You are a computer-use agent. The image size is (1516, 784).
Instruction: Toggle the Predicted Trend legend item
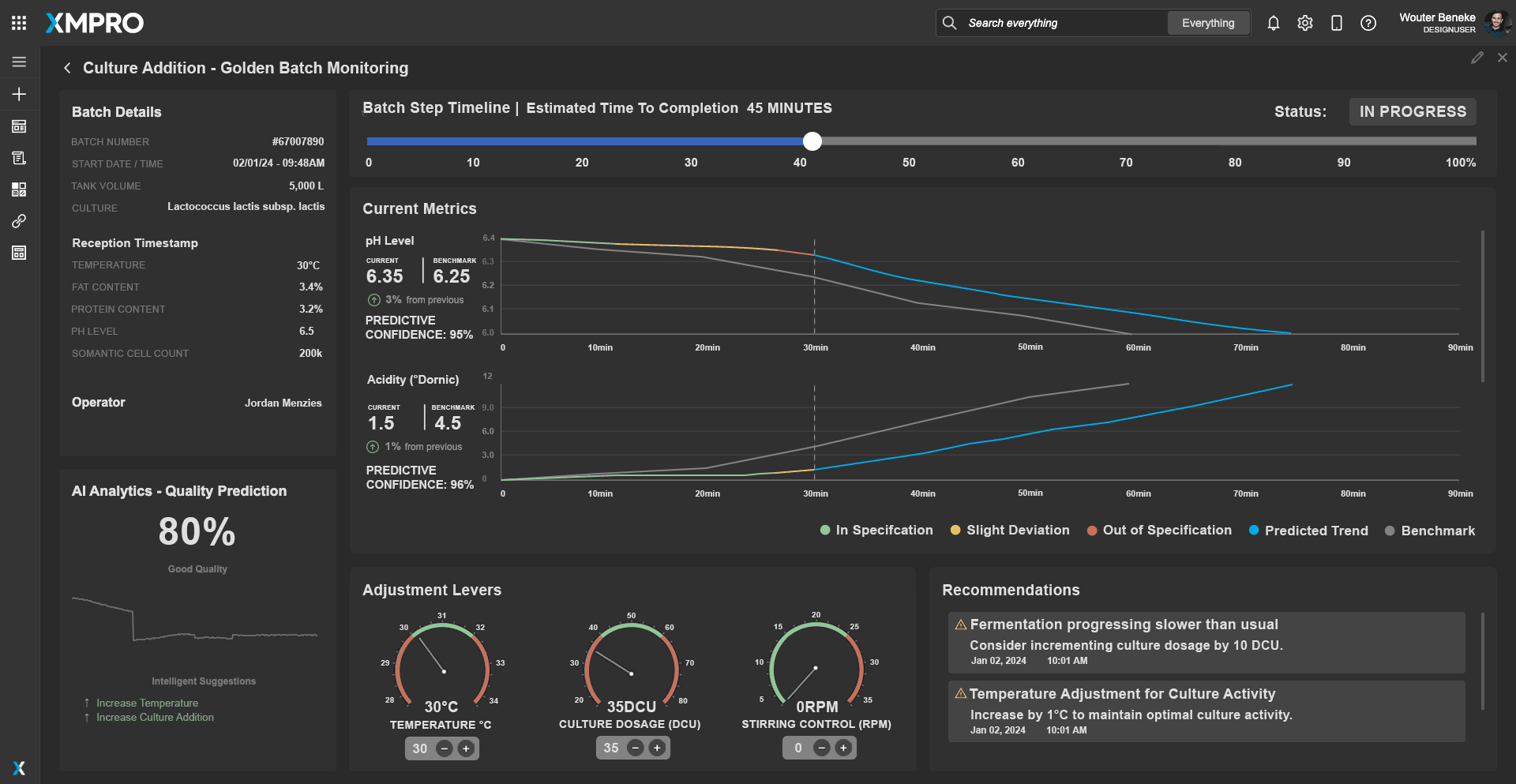coord(1308,531)
